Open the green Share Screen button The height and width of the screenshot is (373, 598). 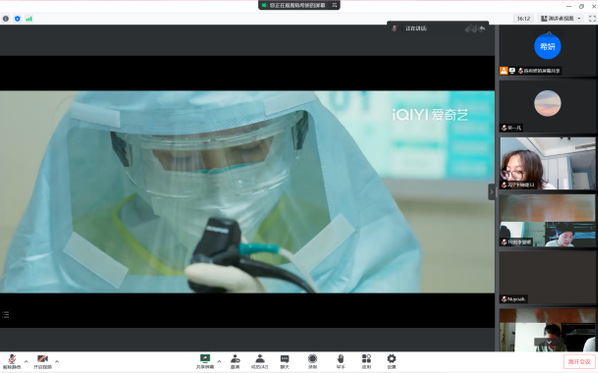pyautogui.click(x=205, y=361)
